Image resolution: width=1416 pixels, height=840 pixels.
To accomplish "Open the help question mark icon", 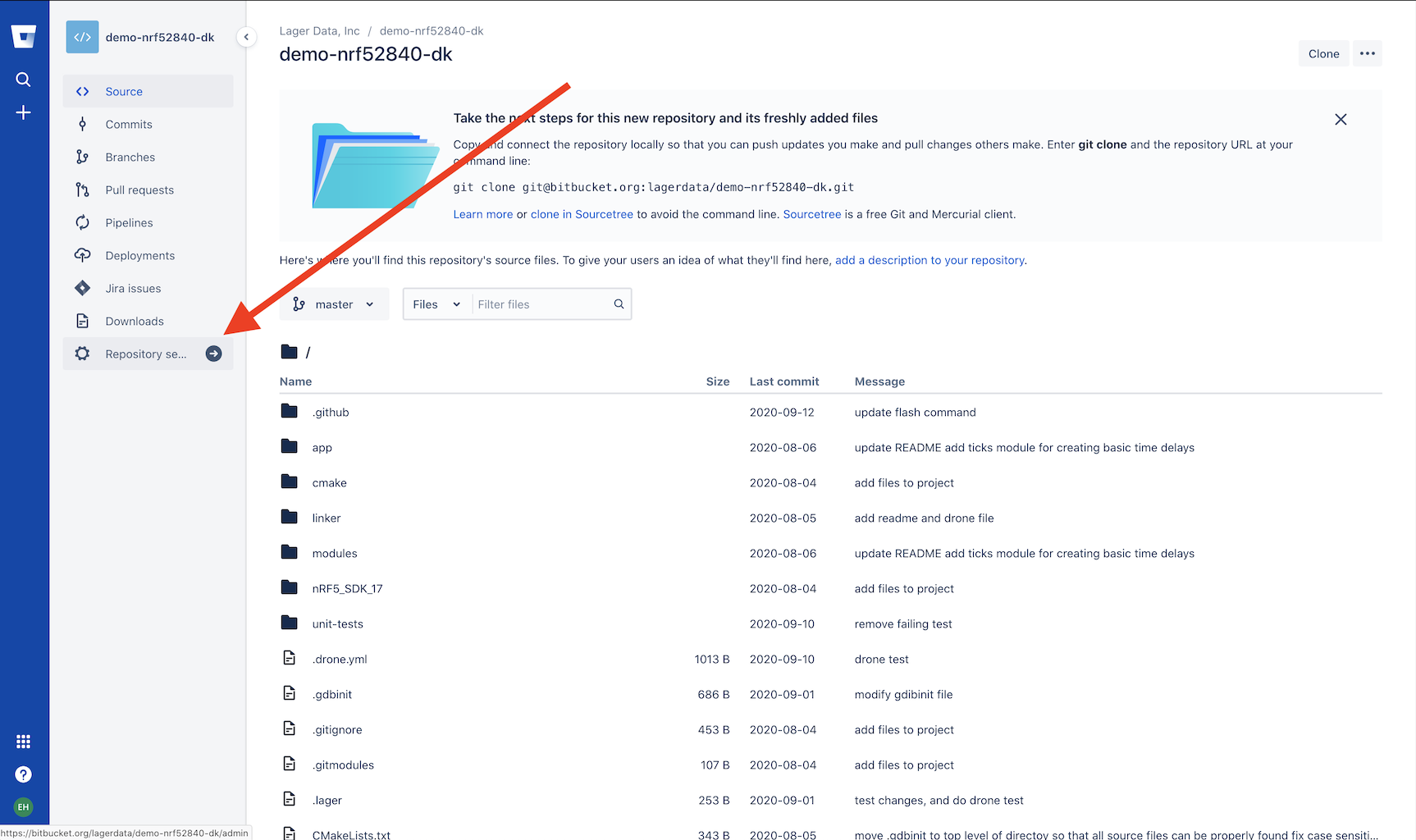I will (x=23, y=774).
